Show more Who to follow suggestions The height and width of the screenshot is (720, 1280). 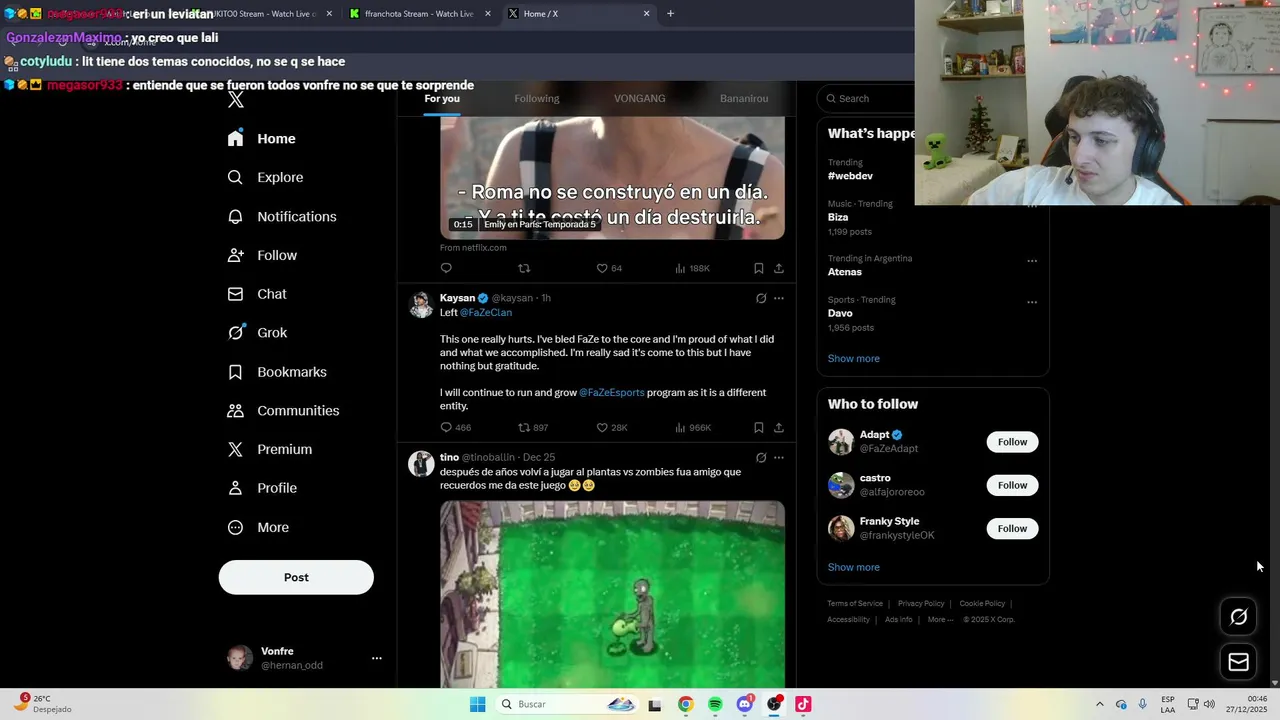point(854,568)
